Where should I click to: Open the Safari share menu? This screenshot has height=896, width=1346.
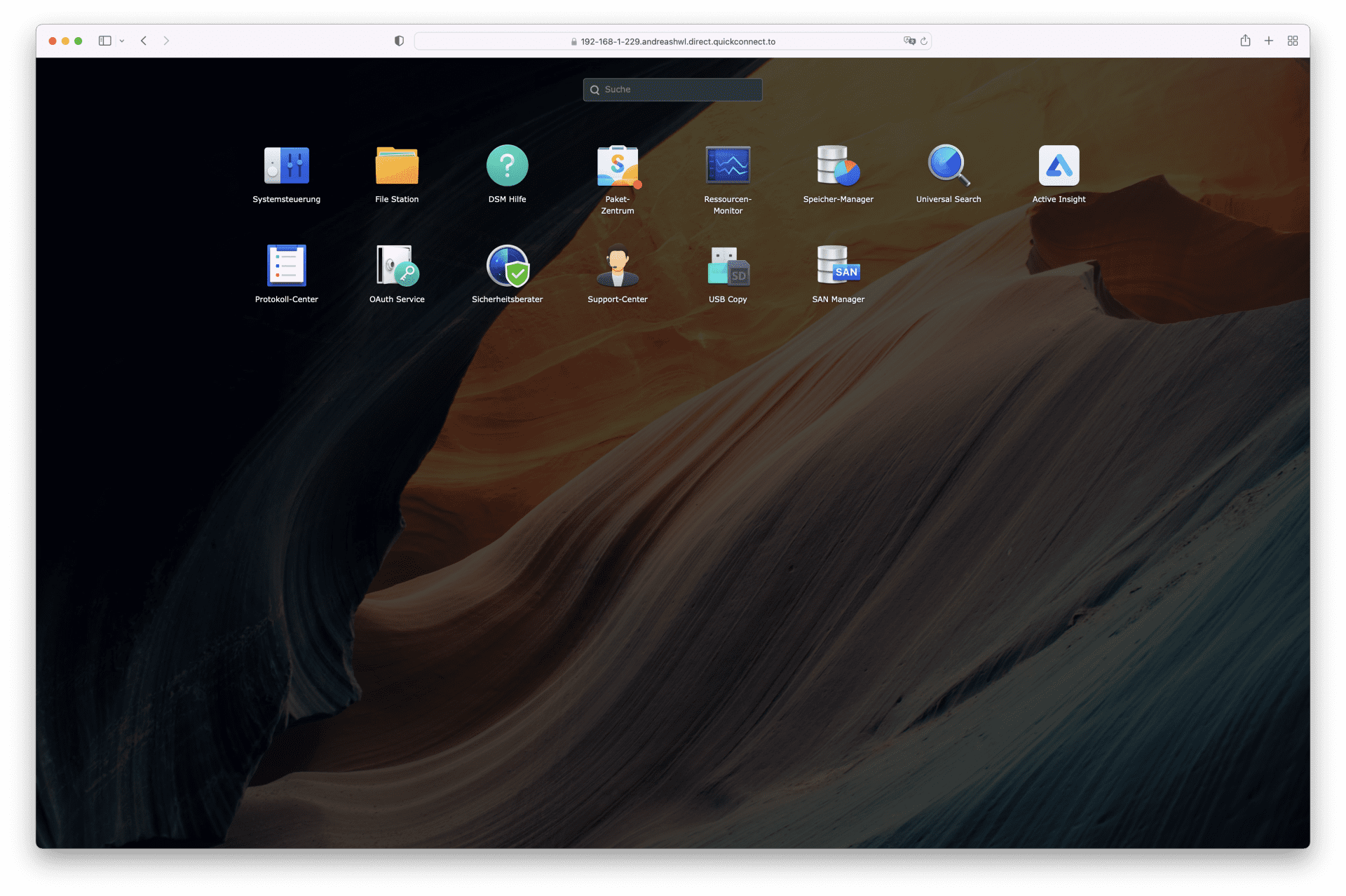tap(1245, 41)
